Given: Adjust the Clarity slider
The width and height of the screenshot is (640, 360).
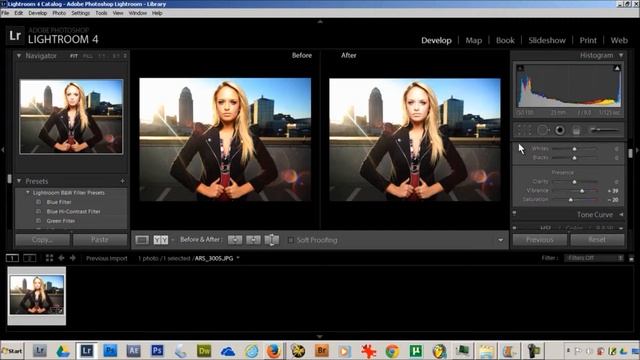Looking at the screenshot, I should coord(574,182).
